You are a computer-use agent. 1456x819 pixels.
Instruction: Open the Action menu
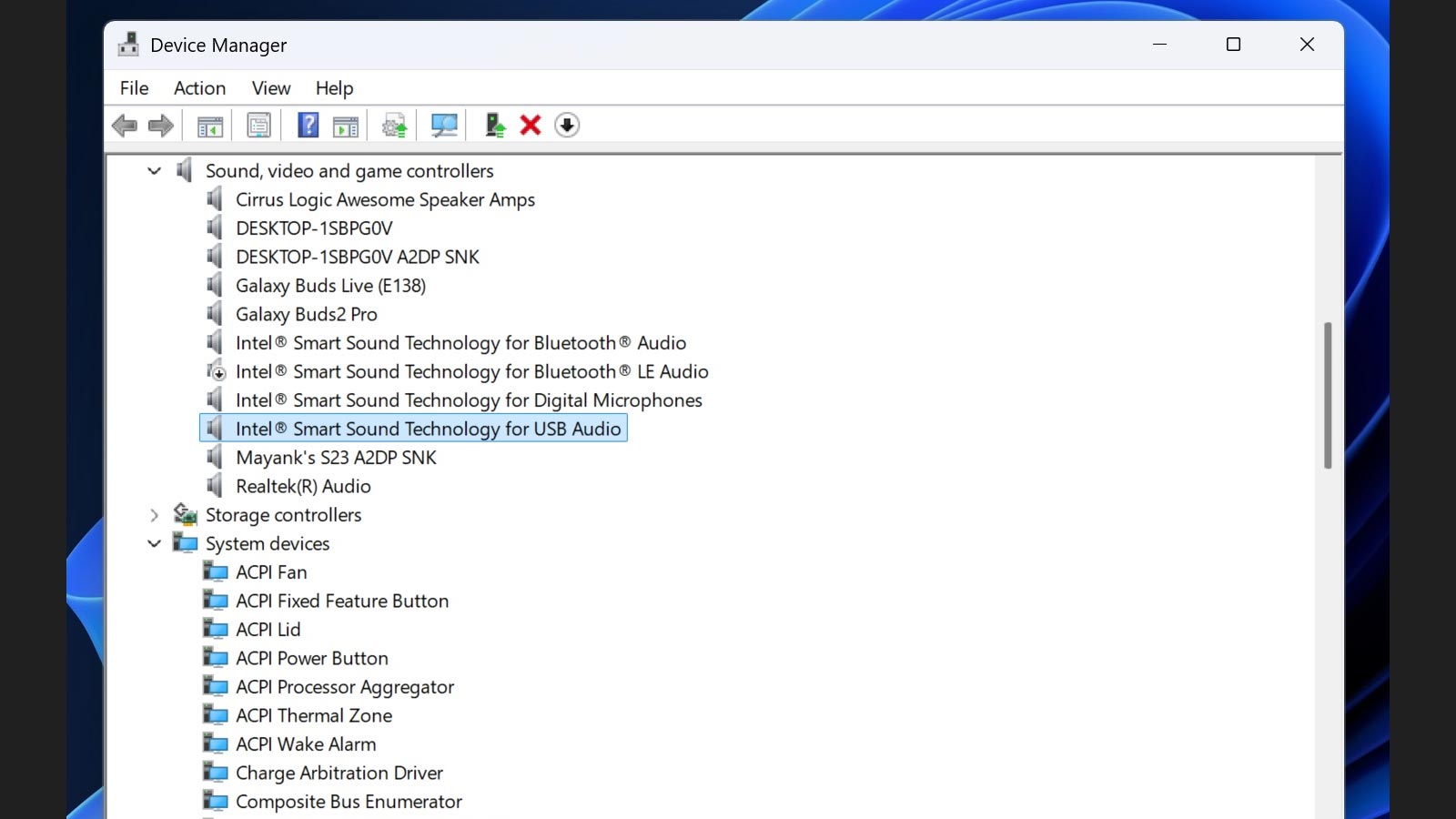pyautogui.click(x=199, y=88)
